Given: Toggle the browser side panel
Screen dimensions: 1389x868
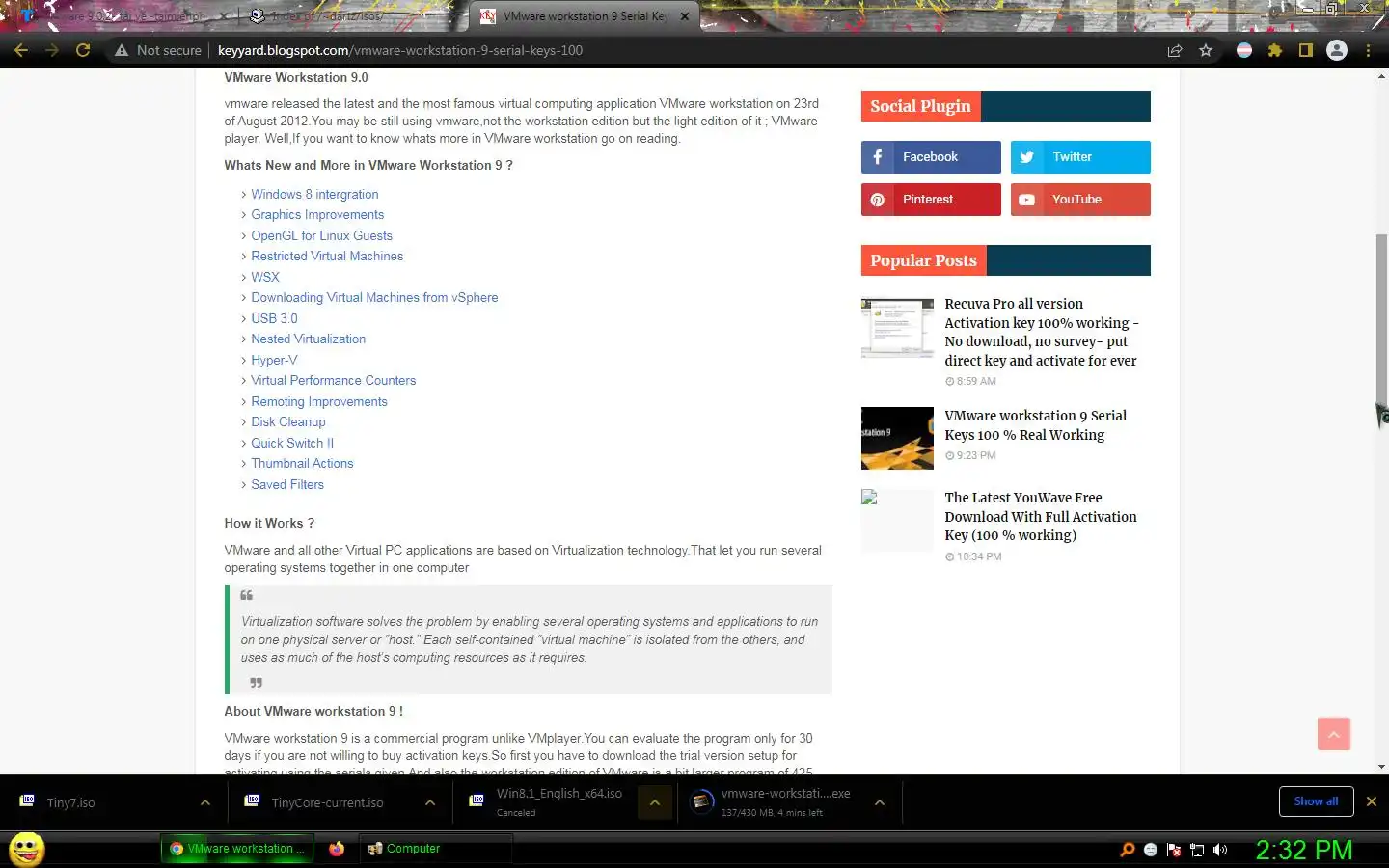Looking at the screenshot, I should tap(1306, 50).
